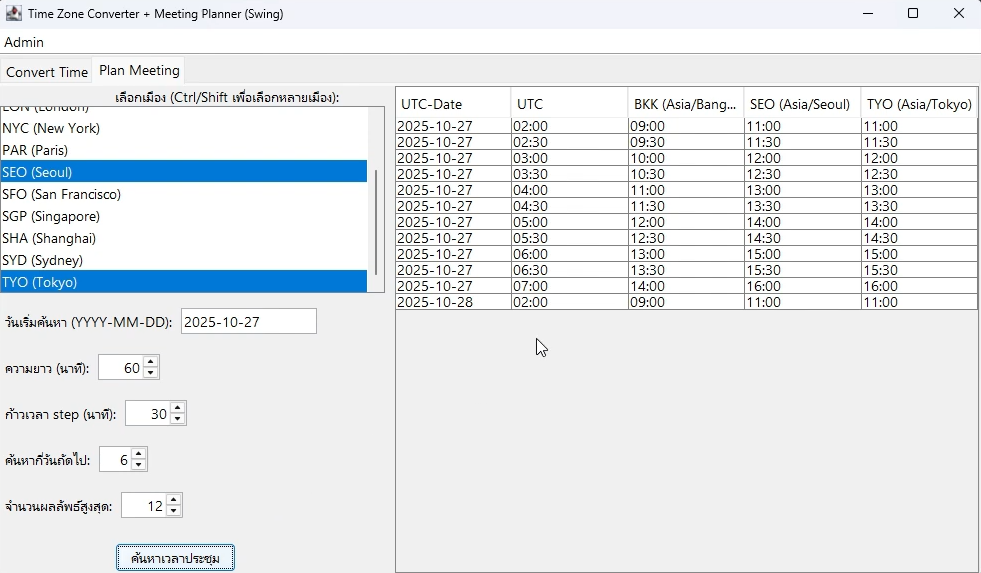Click the start date input field

coord(248,321)
